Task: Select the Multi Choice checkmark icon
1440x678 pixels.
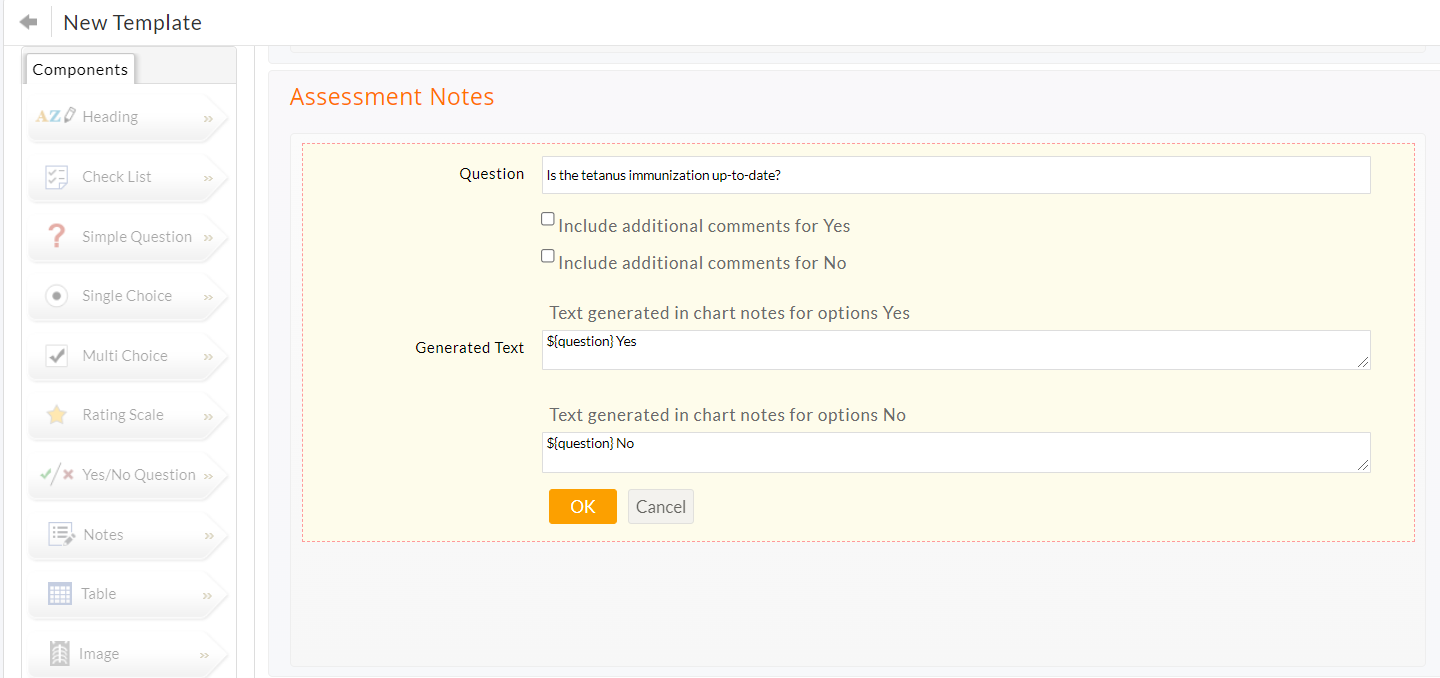Action: coord(55,355)
